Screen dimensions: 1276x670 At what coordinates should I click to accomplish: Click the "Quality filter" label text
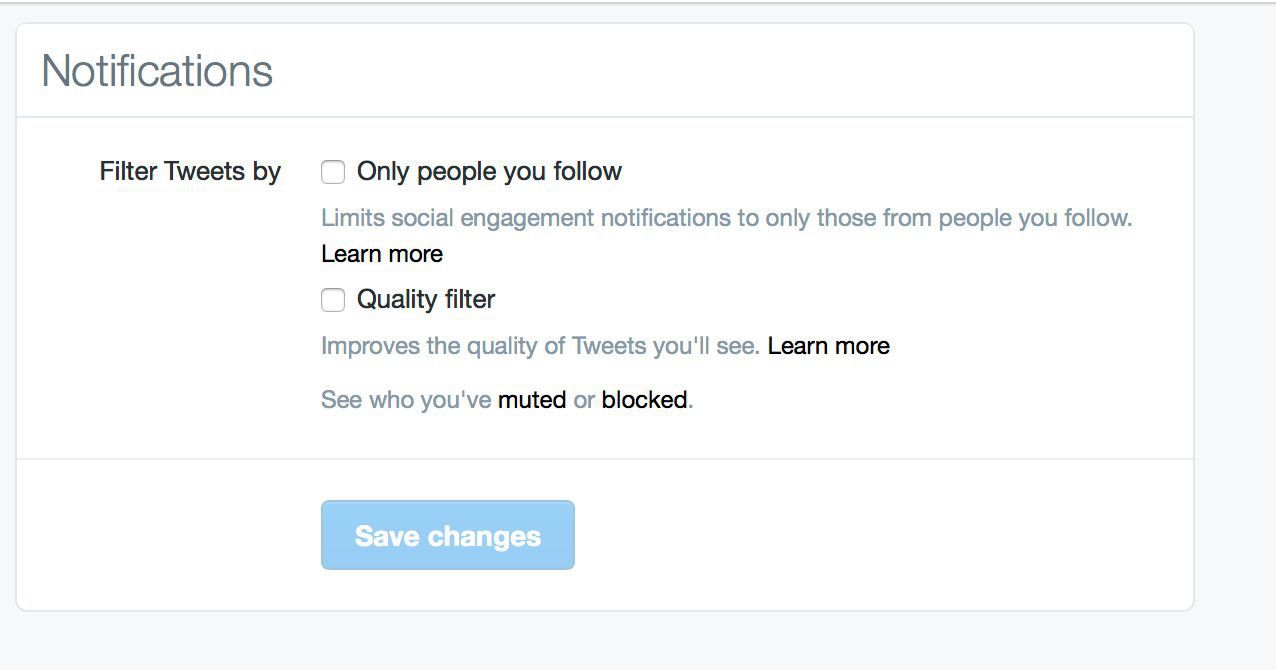(x=426, y=300)
